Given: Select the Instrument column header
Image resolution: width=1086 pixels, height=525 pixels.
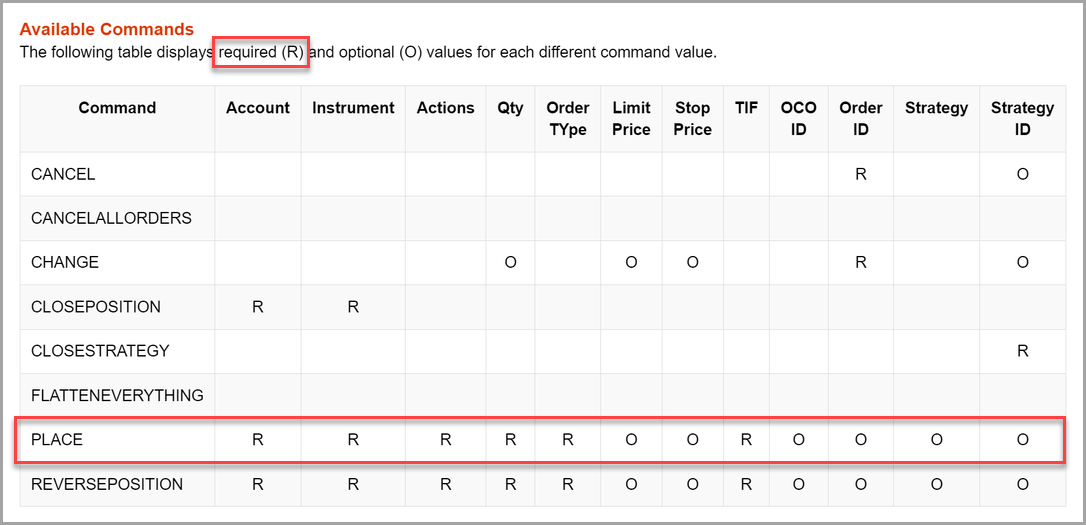Looking at the screenshot, I should click(353, 108).
